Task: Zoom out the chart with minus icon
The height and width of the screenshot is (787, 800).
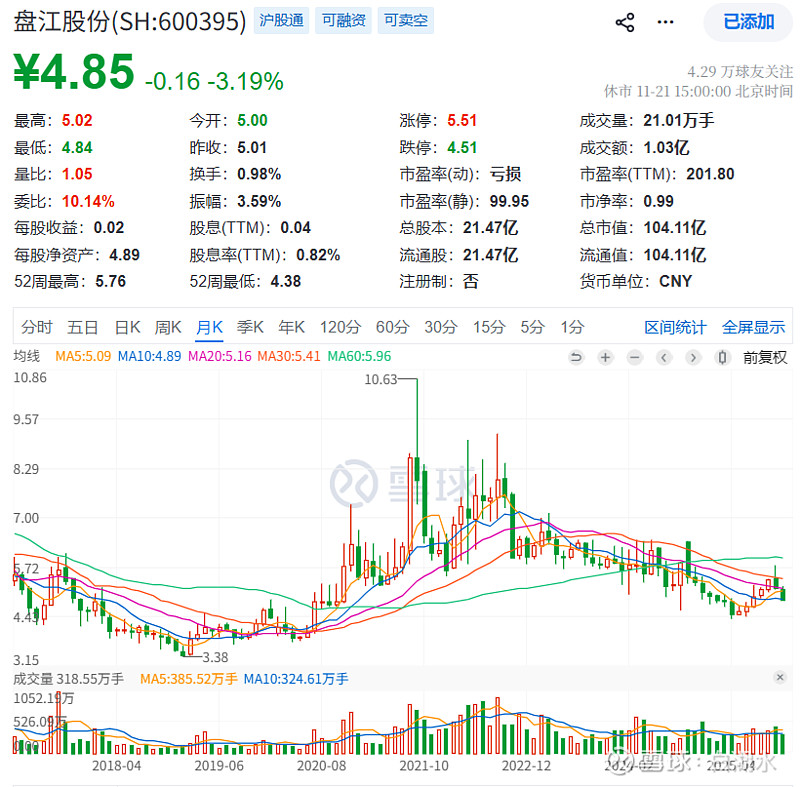Action: pos(634,358)
